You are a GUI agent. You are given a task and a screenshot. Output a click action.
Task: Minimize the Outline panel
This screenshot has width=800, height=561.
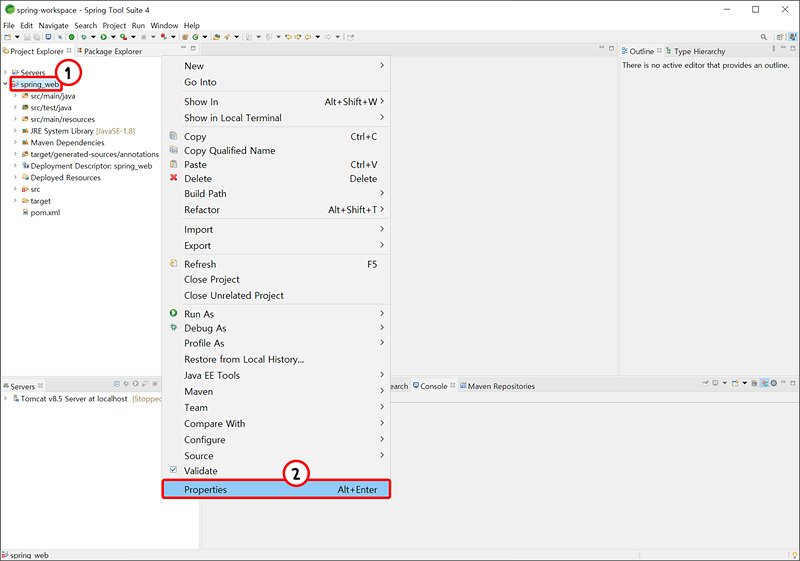[x=783, y=48]
